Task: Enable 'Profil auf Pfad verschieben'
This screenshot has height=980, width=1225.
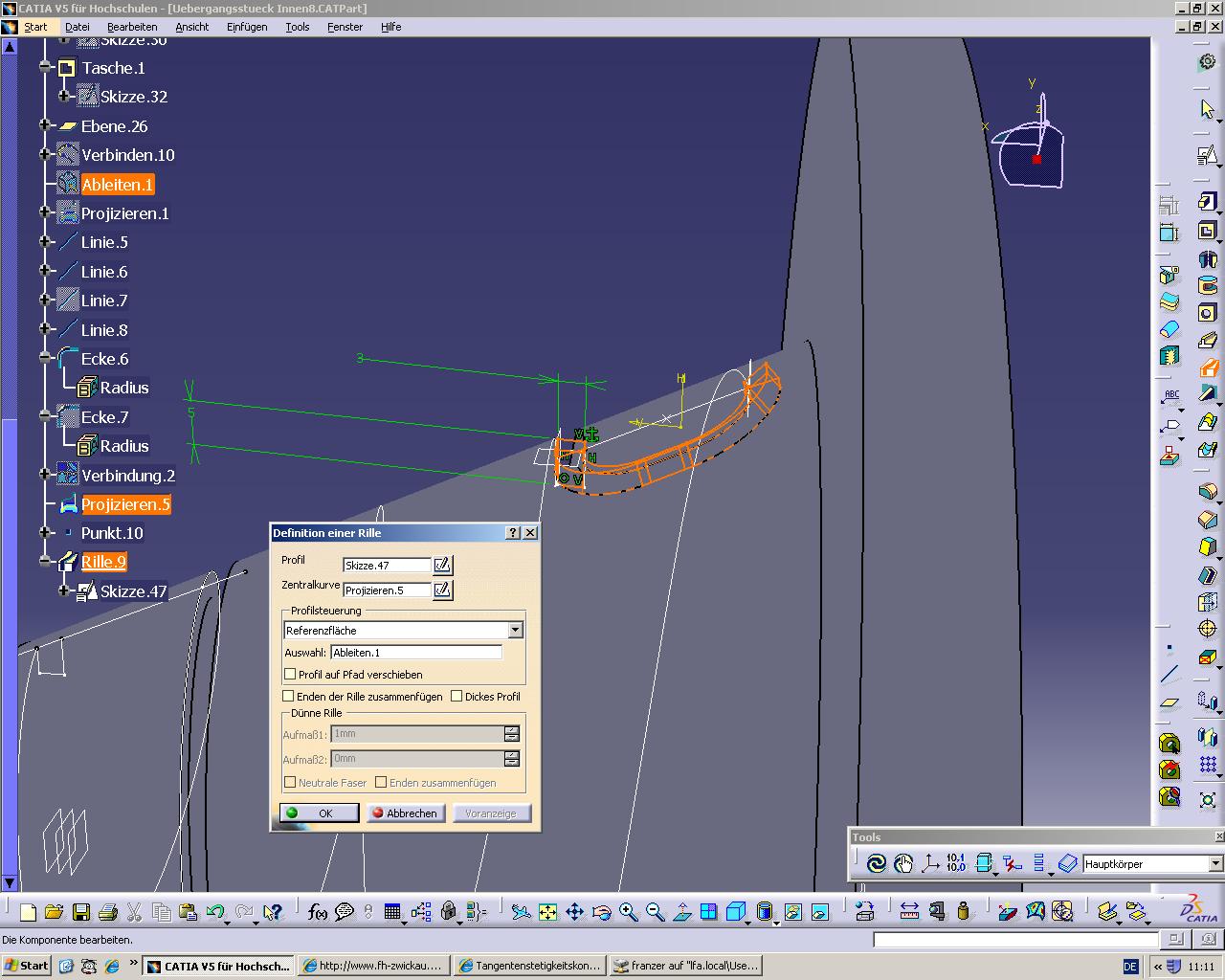Action: click(x=290, y=674)
